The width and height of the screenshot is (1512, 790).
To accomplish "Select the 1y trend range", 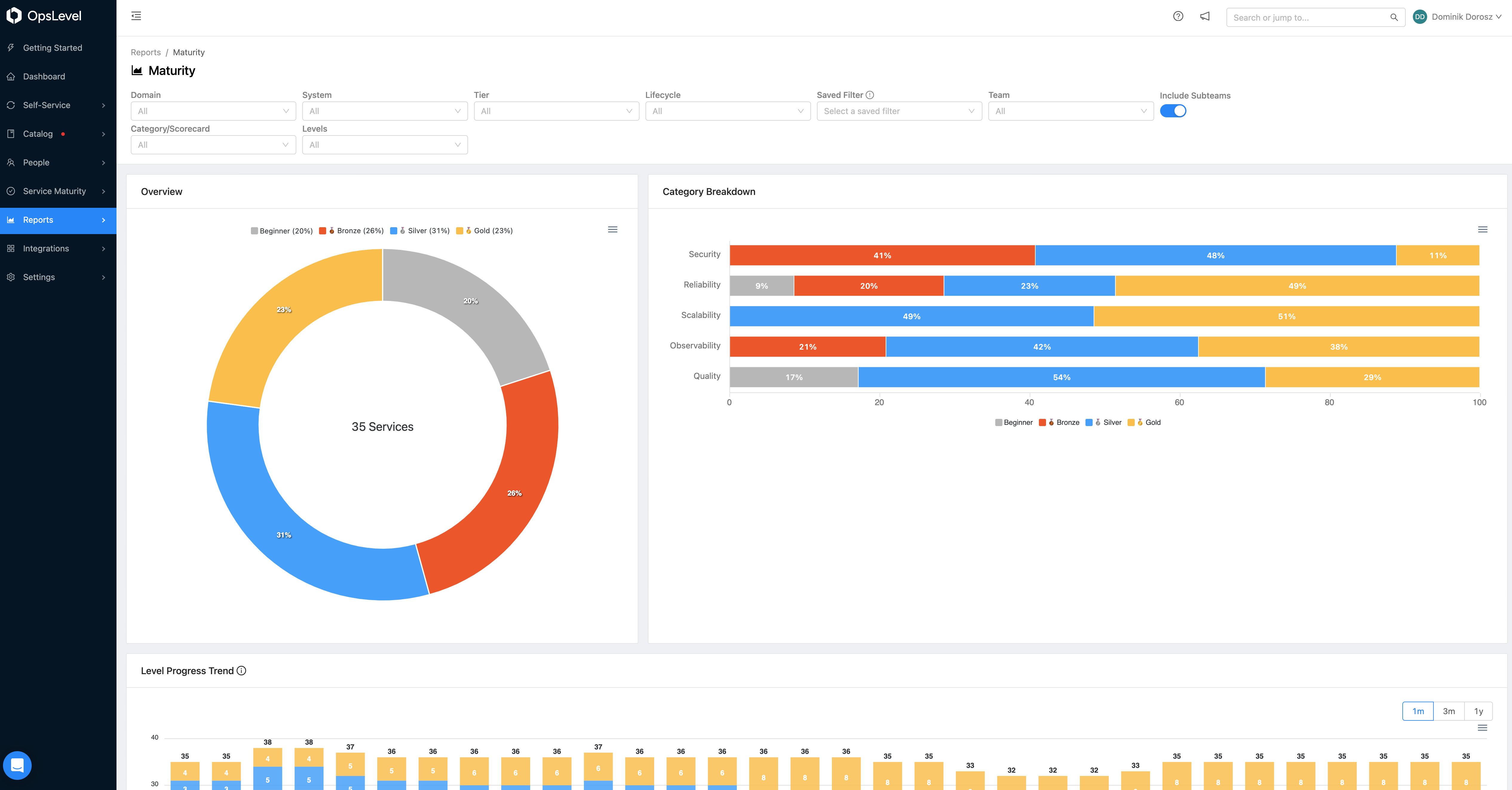I will click(x=1478, y=711).
